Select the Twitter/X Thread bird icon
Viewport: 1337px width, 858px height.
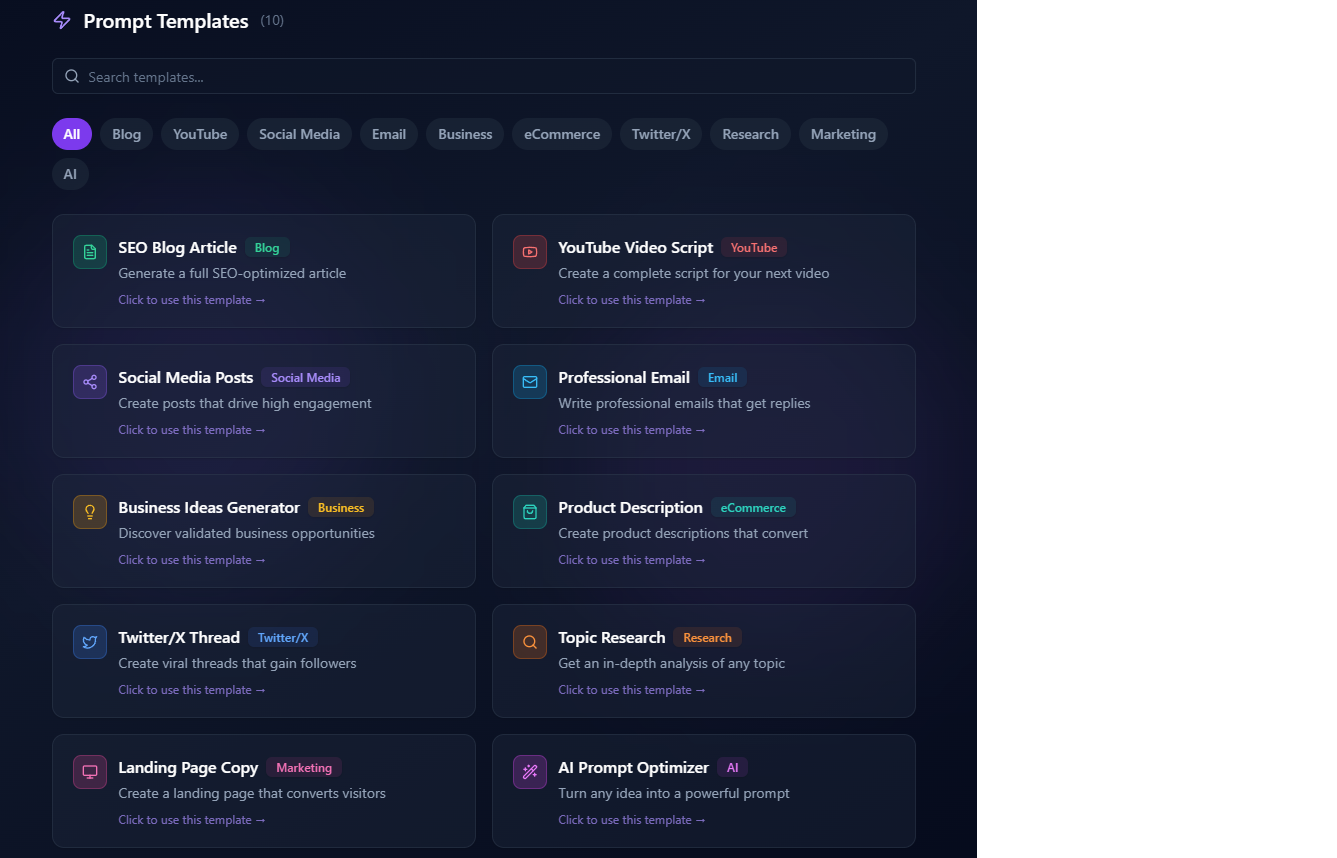(x=89, y=642)
